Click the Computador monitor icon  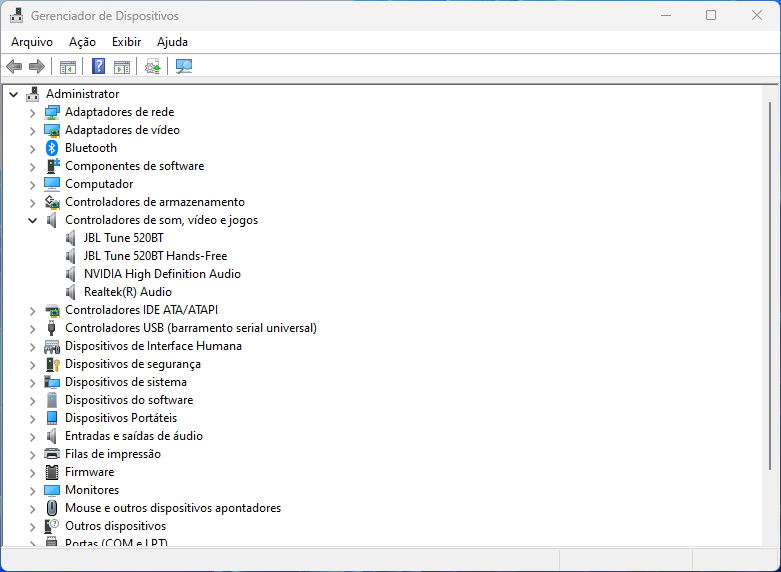pos(52,184)
